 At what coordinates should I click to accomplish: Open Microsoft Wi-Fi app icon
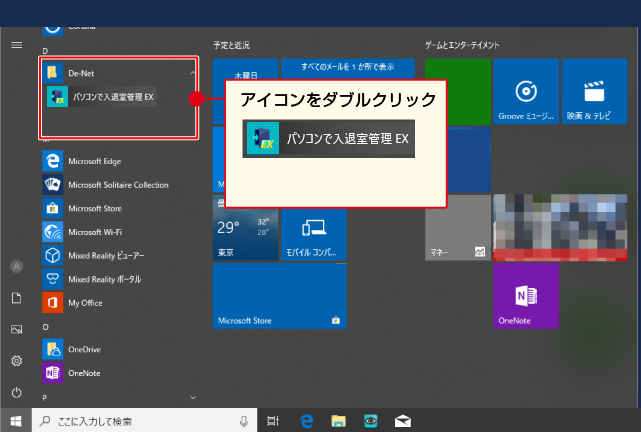pyautogui.click(x=53, y=232)
